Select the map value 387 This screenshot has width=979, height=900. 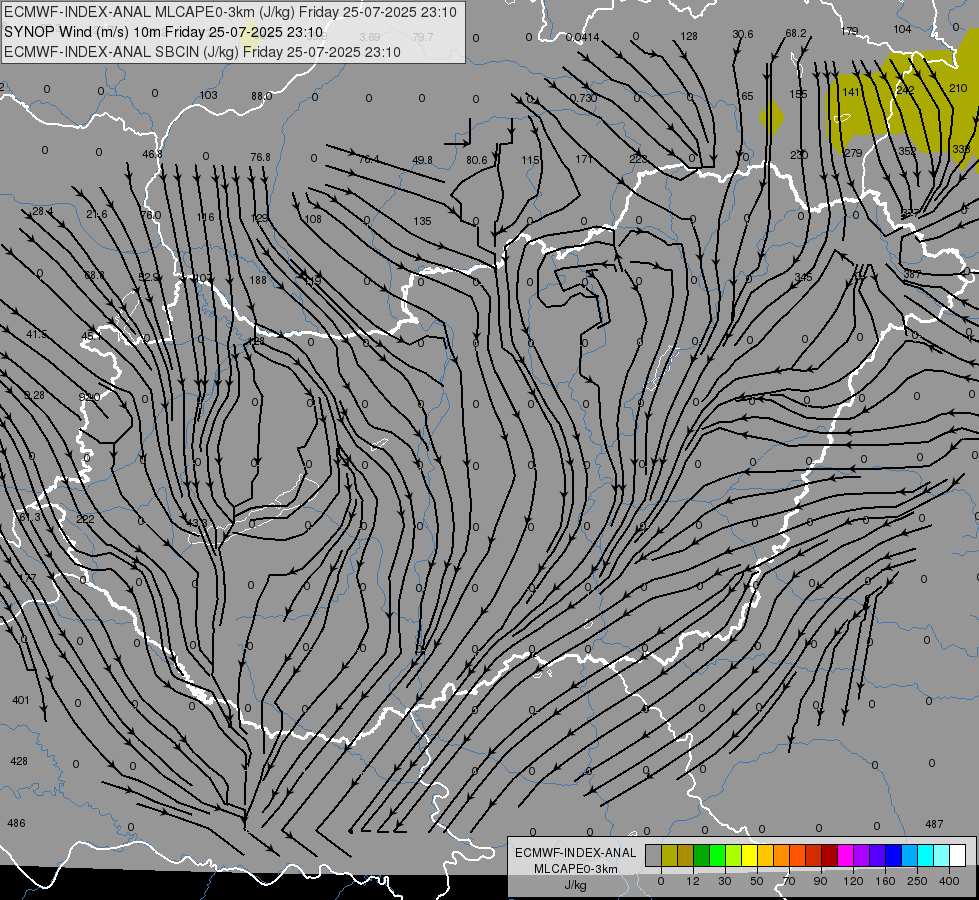pyautogui.click(x=912, y=274)
